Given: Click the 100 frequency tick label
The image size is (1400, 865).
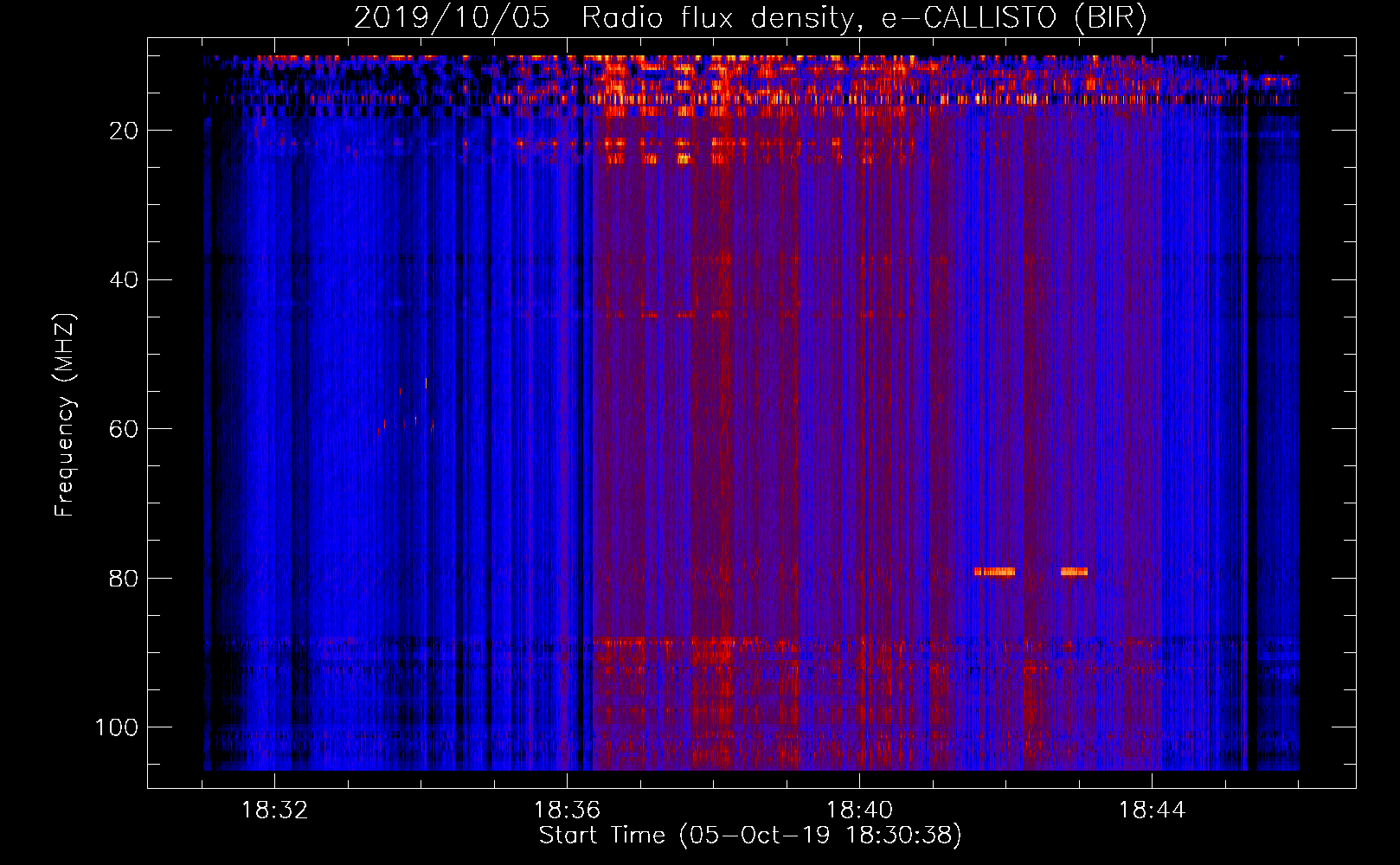Looking at the screenshot, I should click(x=116, y=727).
